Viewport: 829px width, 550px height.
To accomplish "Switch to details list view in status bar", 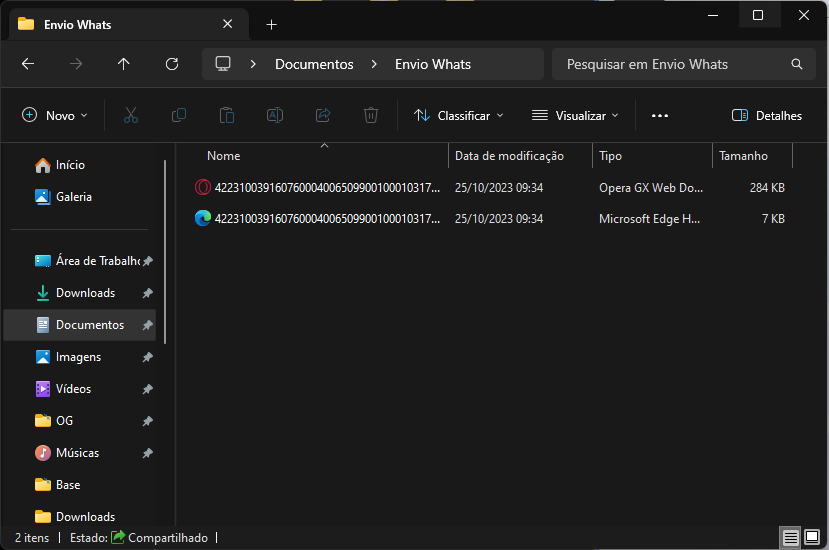I will click(791, 538).
